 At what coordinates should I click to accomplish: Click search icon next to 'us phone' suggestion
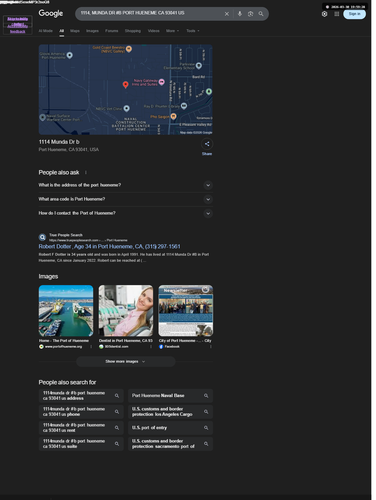pos(117,412)
